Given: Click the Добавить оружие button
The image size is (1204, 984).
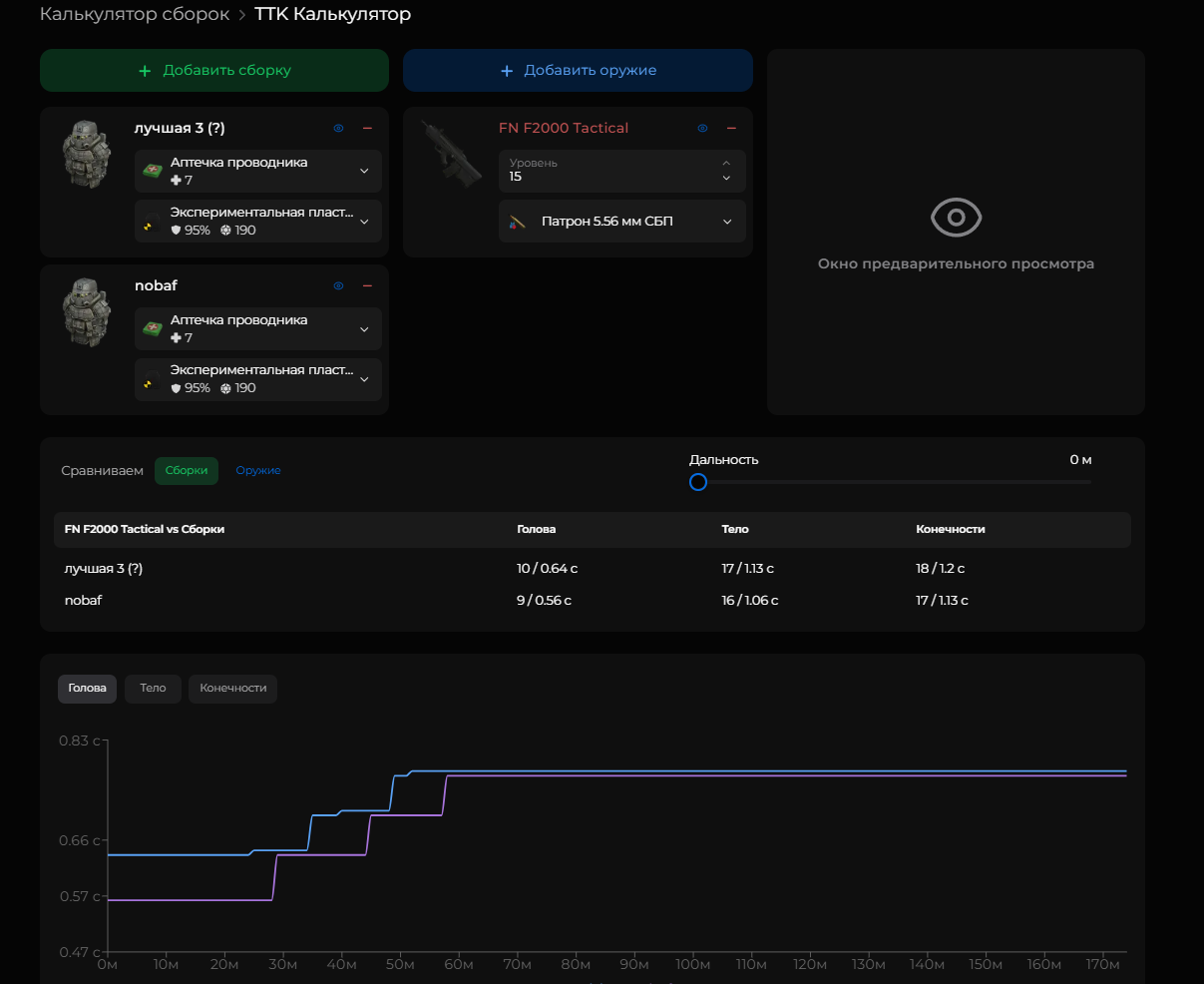Looking at the screenshot, I should 578,71.
